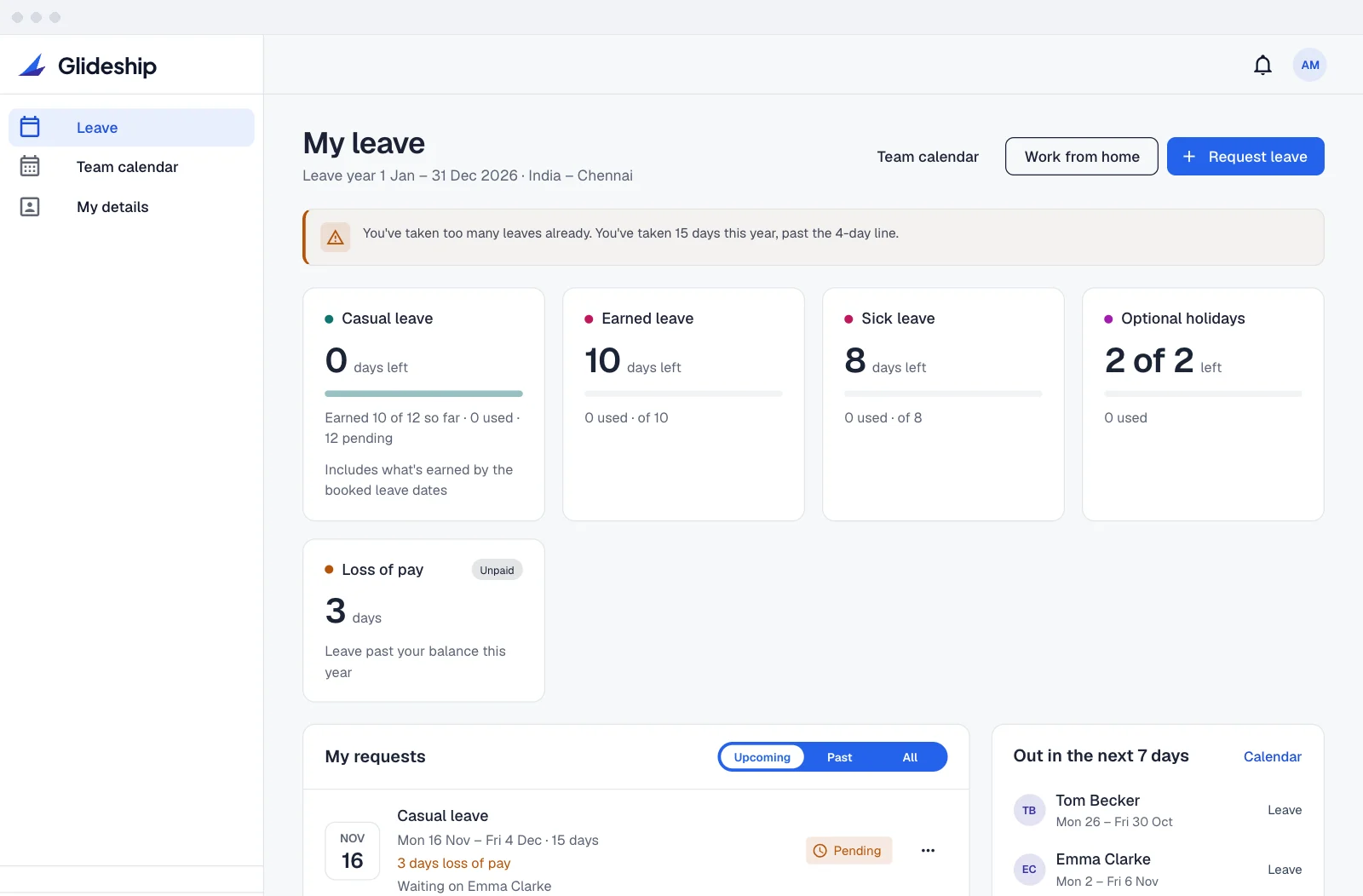The image size is (1363, 896).
Task: Click the TB avatar for Tom Becker
Action: (1029, 810)
